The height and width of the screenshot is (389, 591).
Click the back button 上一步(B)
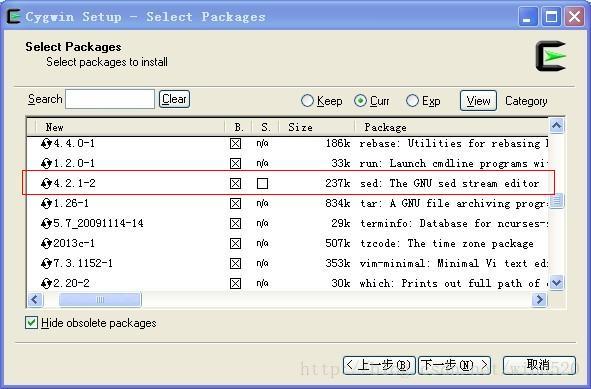[x=379, y=365]
